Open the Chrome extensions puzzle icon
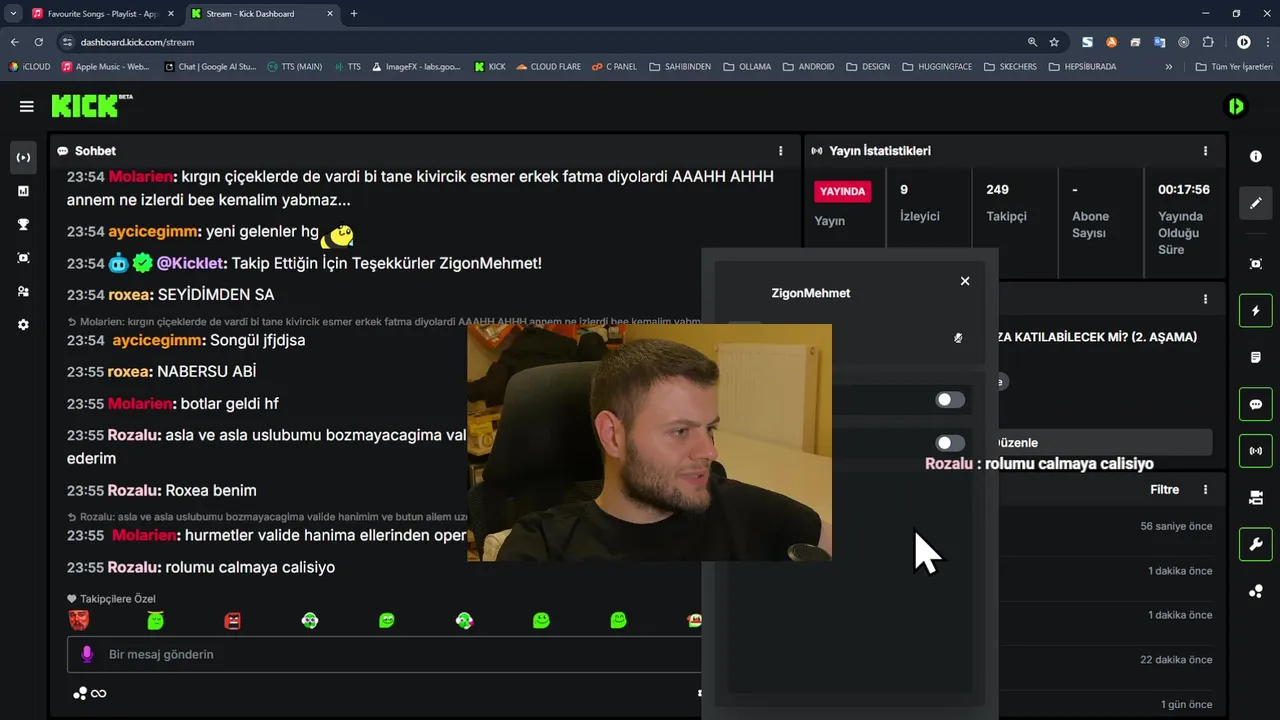This screenshot has width=1280, height=720. [1208, 42]
